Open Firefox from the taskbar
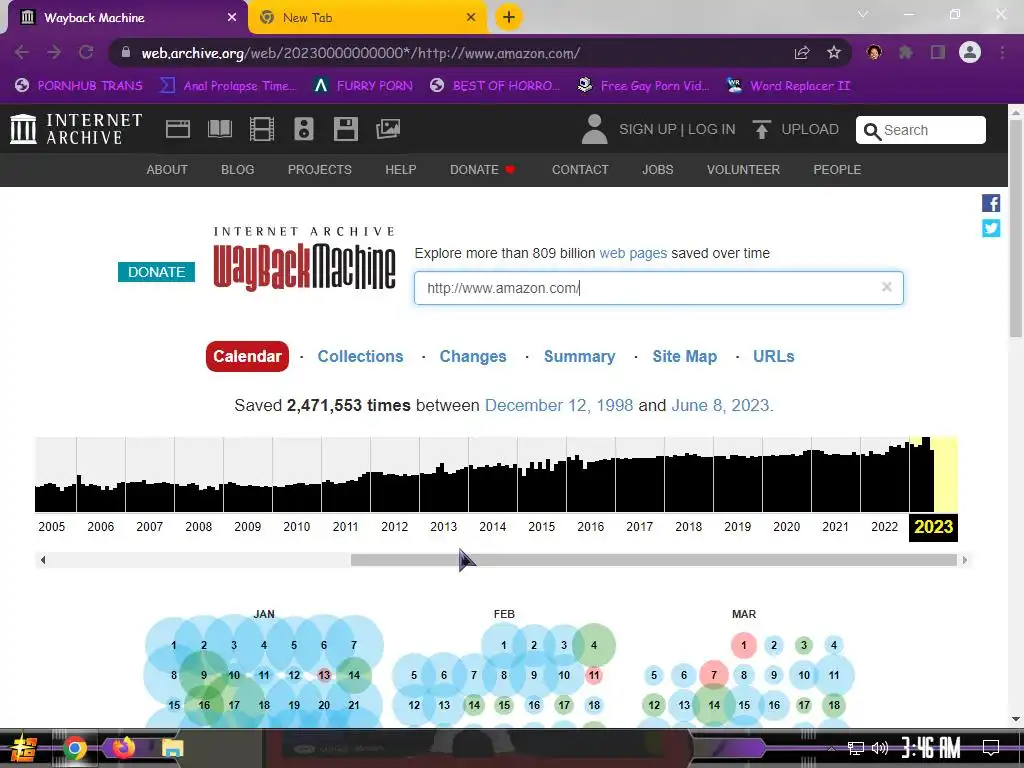1024x768 pixels. pyautogui.click(x=123, y=747)
